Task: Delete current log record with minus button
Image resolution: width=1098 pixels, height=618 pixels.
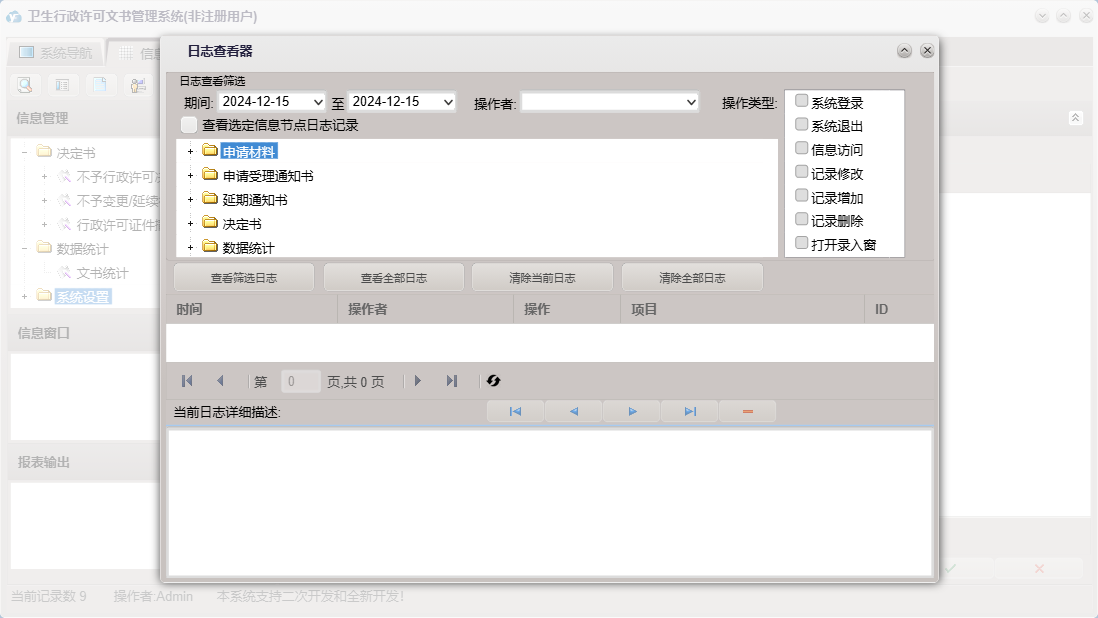Action: (x=747, y=412)
